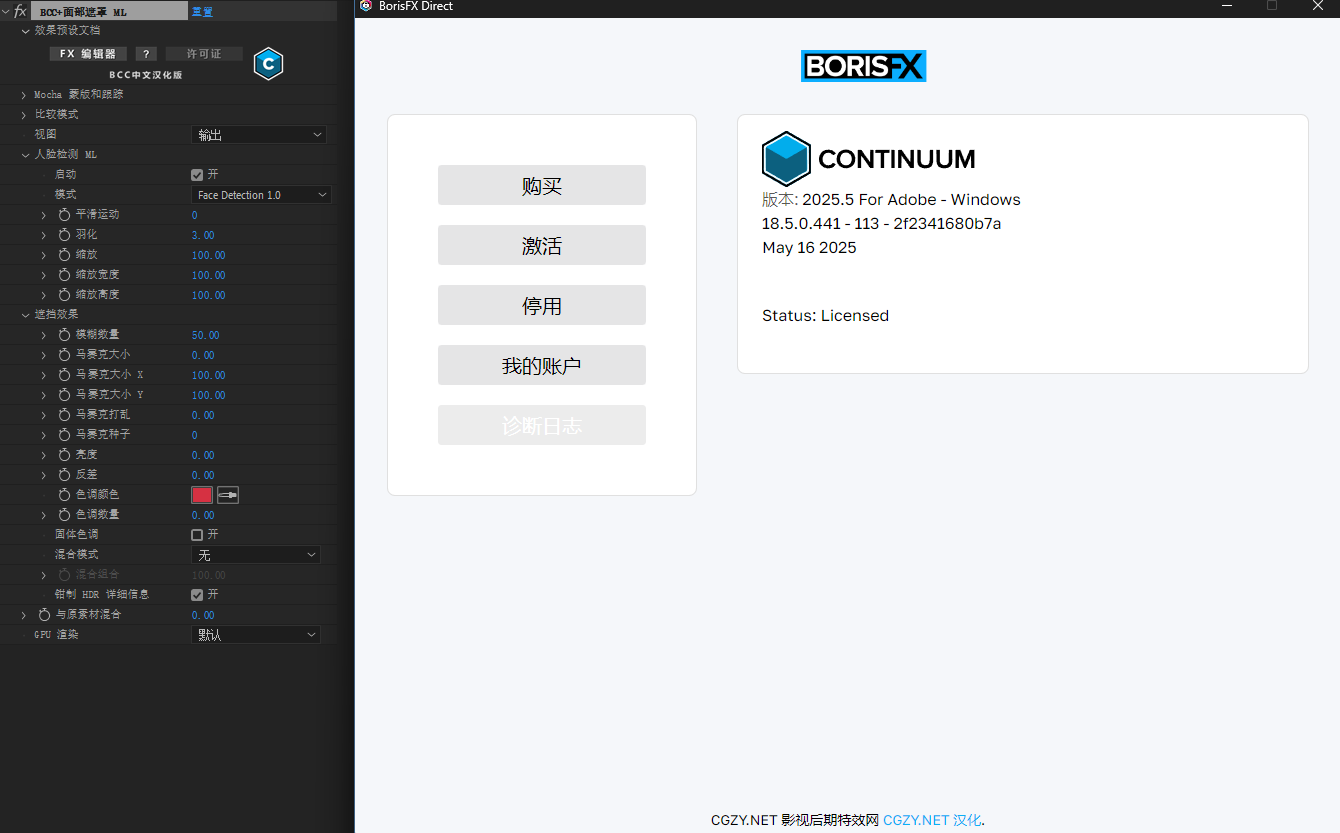
Task: Click the 马赛克大小 X value 100.00
Action: tap(209, 375)
